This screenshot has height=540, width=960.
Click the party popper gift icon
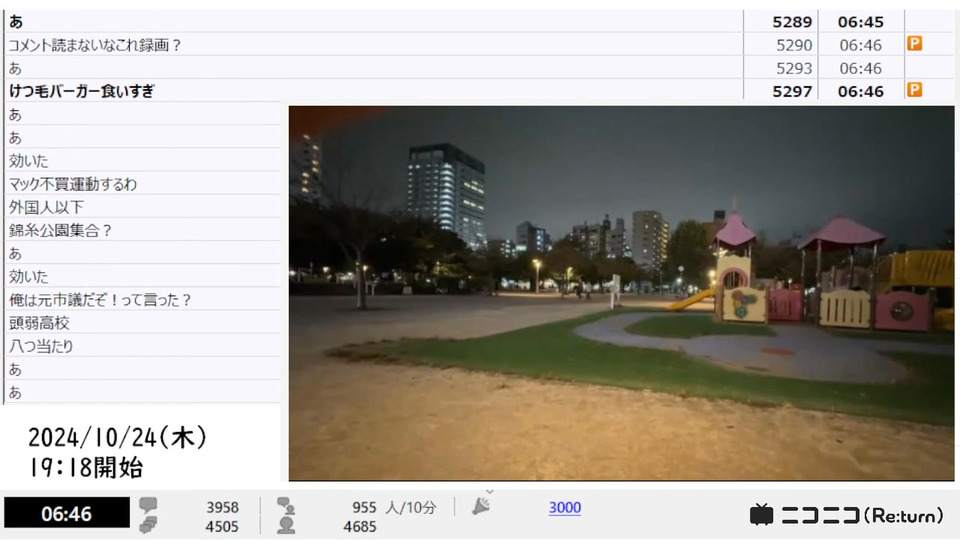tap(481, 506)
